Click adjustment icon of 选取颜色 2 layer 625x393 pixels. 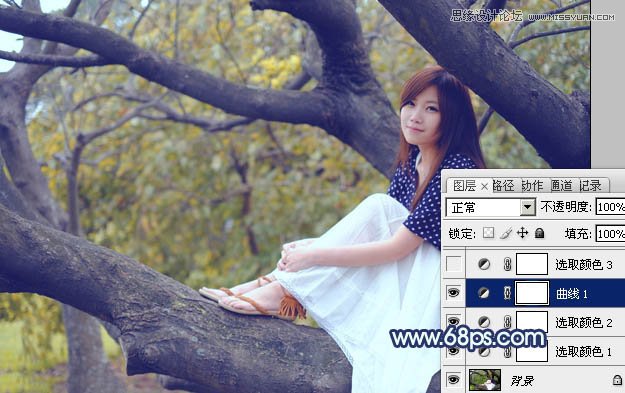coord(484,322)
